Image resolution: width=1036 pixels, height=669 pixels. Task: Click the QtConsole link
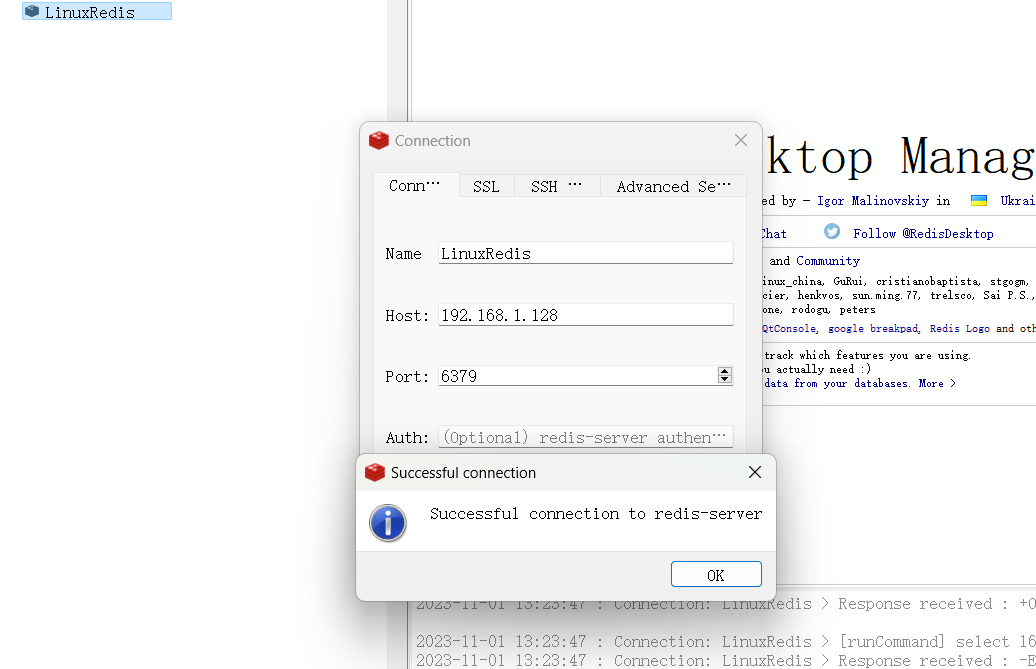(x=789, y=328)
